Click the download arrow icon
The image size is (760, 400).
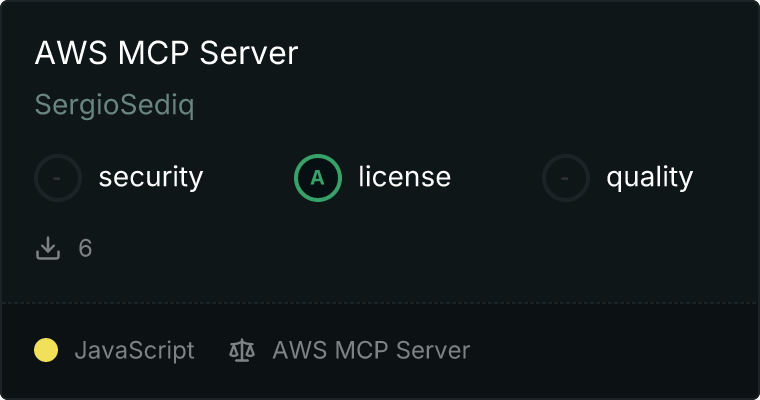pos(48,248)
